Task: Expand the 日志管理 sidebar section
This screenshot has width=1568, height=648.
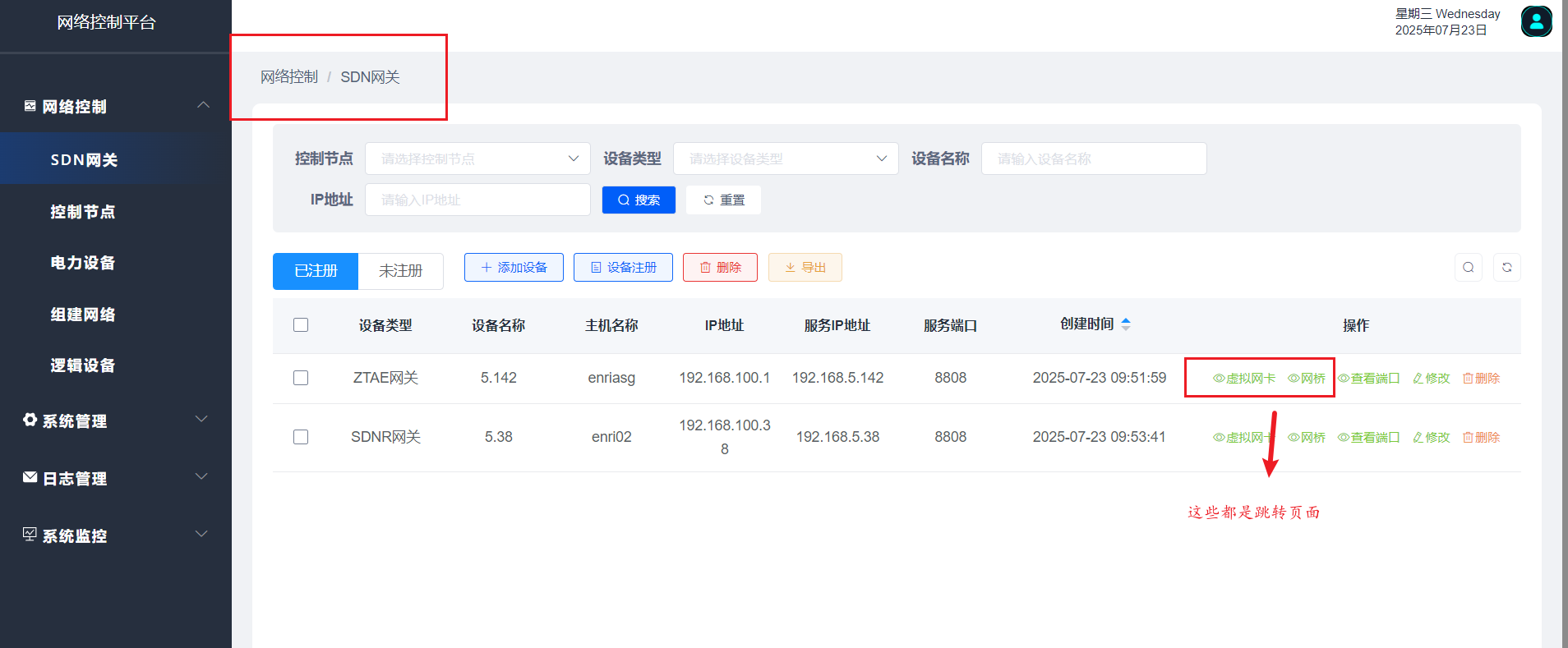Action: pos(201,476)
